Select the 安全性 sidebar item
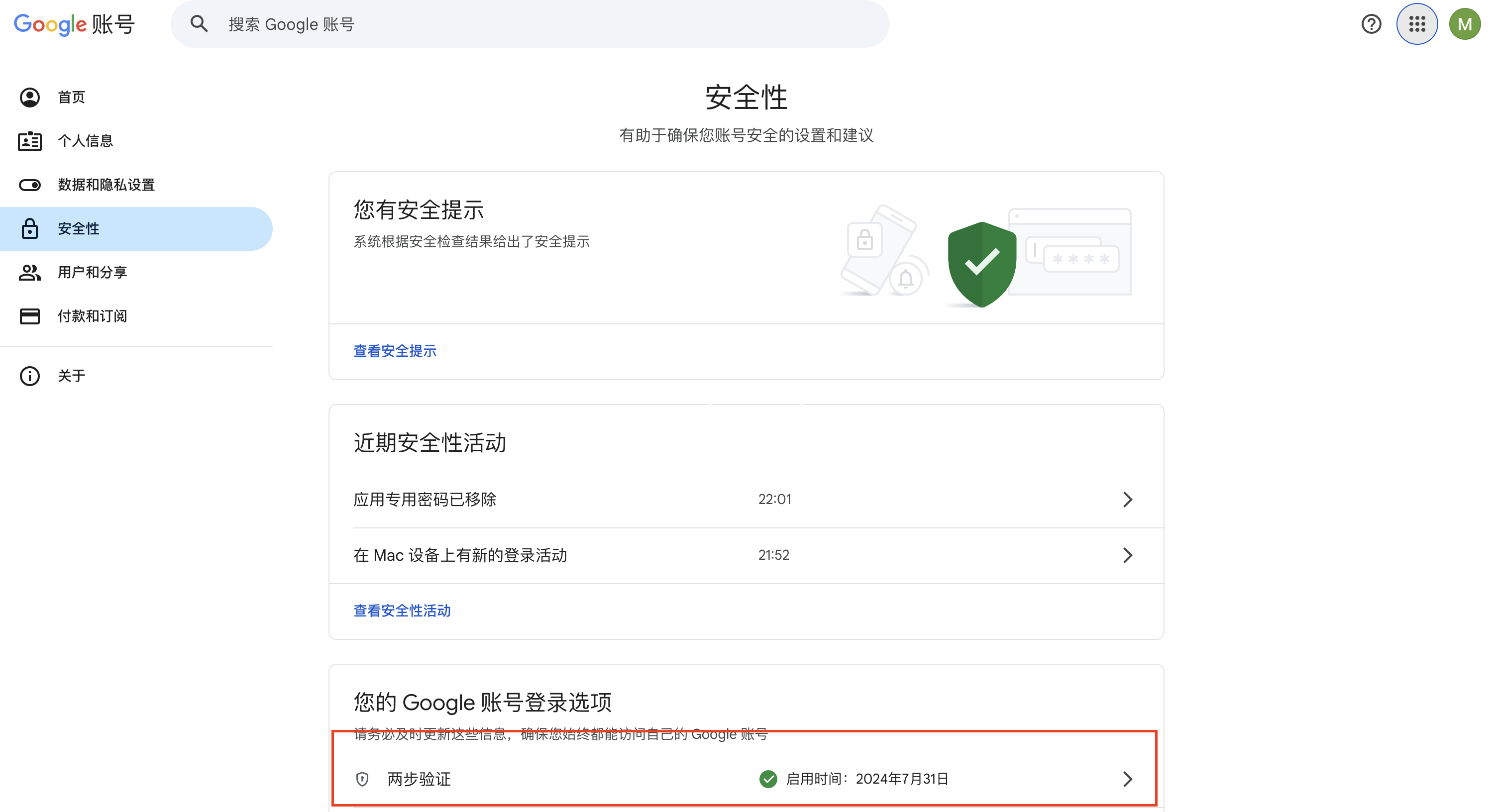This screenshot has width=1495, height=812. [x=78, y=229]
